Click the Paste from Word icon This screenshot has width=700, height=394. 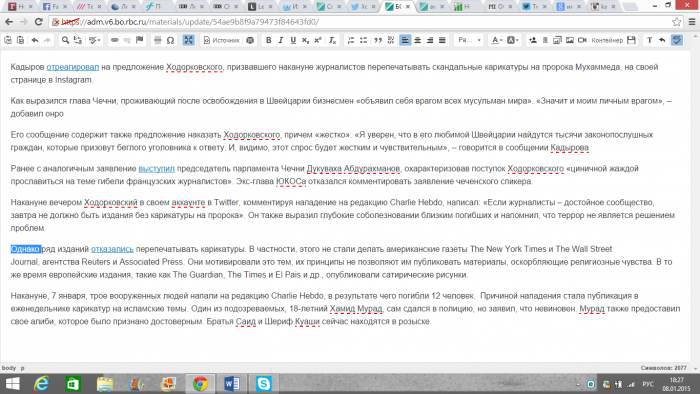coord(20,40)
